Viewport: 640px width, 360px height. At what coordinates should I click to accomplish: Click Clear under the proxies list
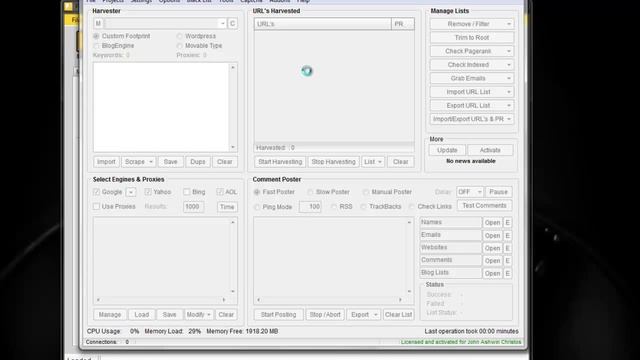(x=226, y=315)
